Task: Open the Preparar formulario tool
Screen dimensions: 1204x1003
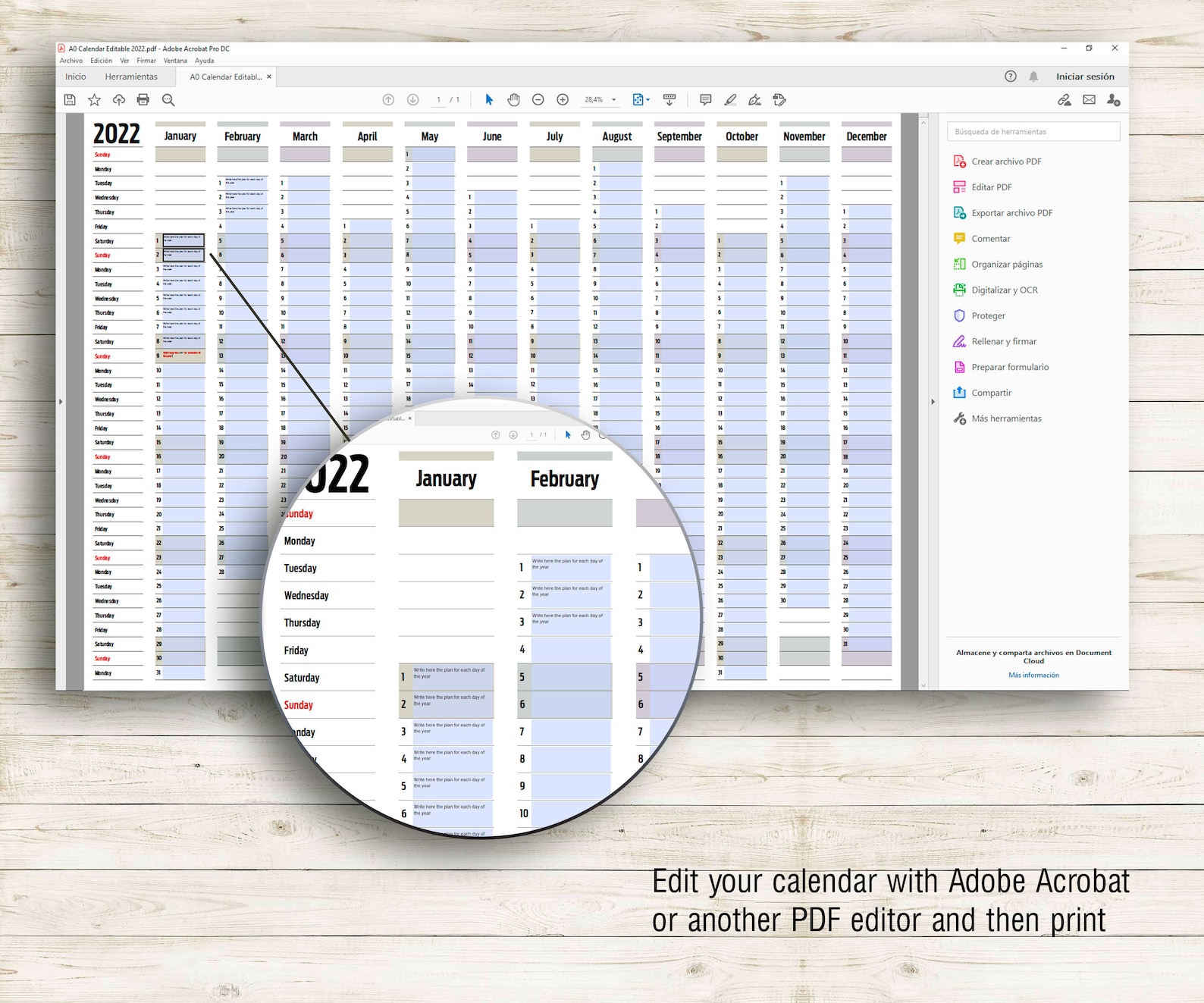Action: [1001, 368]
